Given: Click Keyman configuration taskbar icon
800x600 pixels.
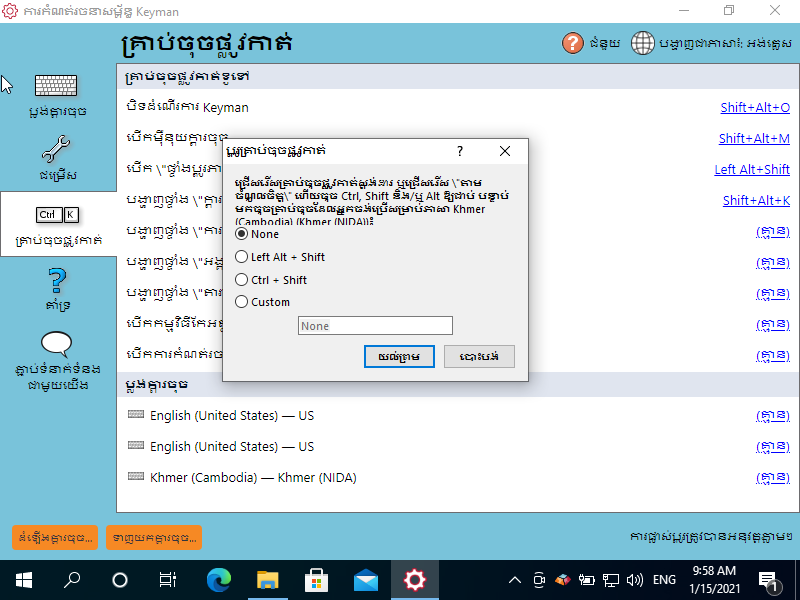Looking at the screenshot, I should 414,580.
